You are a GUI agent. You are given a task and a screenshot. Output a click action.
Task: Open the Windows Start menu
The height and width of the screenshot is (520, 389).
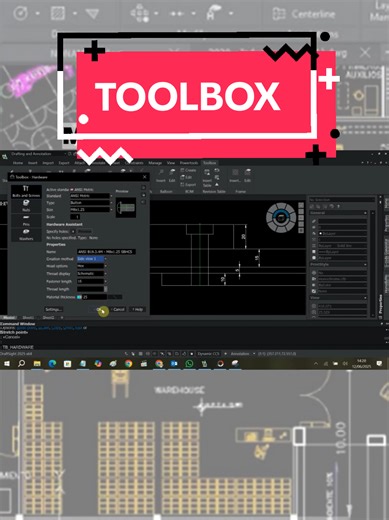(x=7, y=364)
